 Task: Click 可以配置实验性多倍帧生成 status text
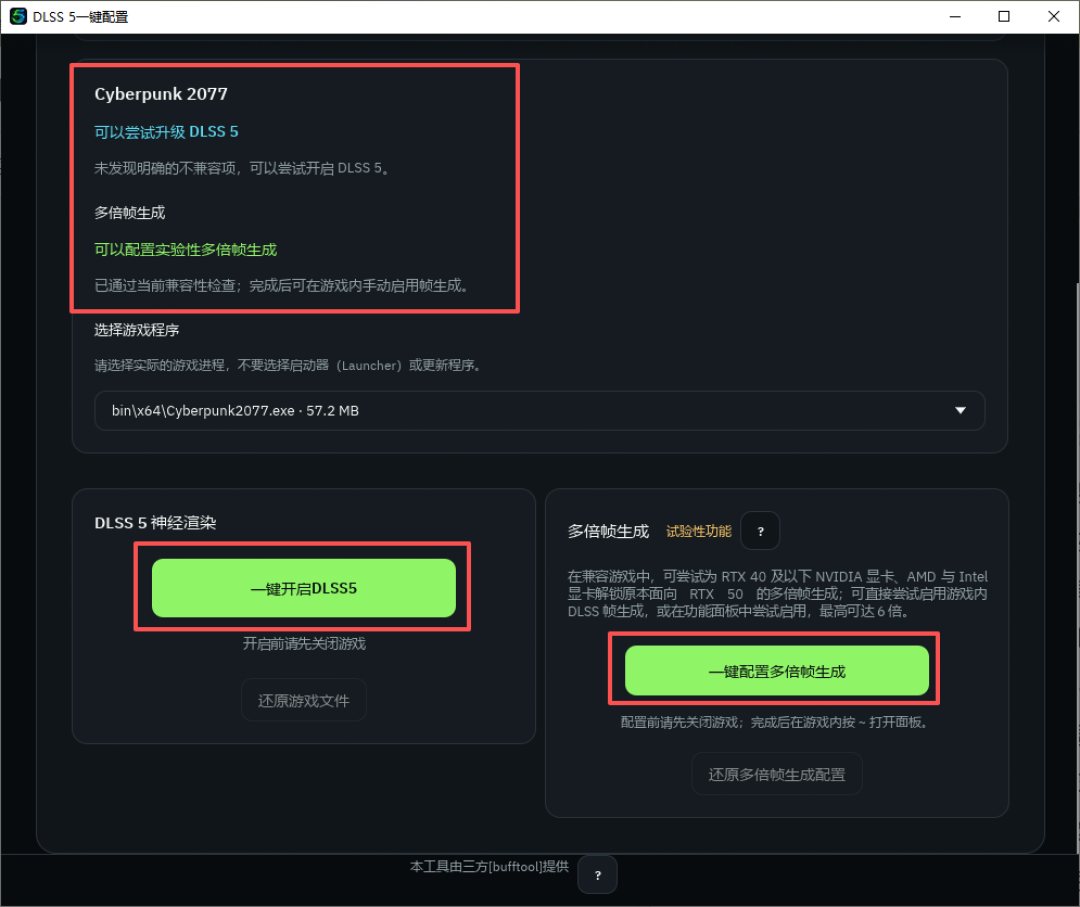pos(185,249)
